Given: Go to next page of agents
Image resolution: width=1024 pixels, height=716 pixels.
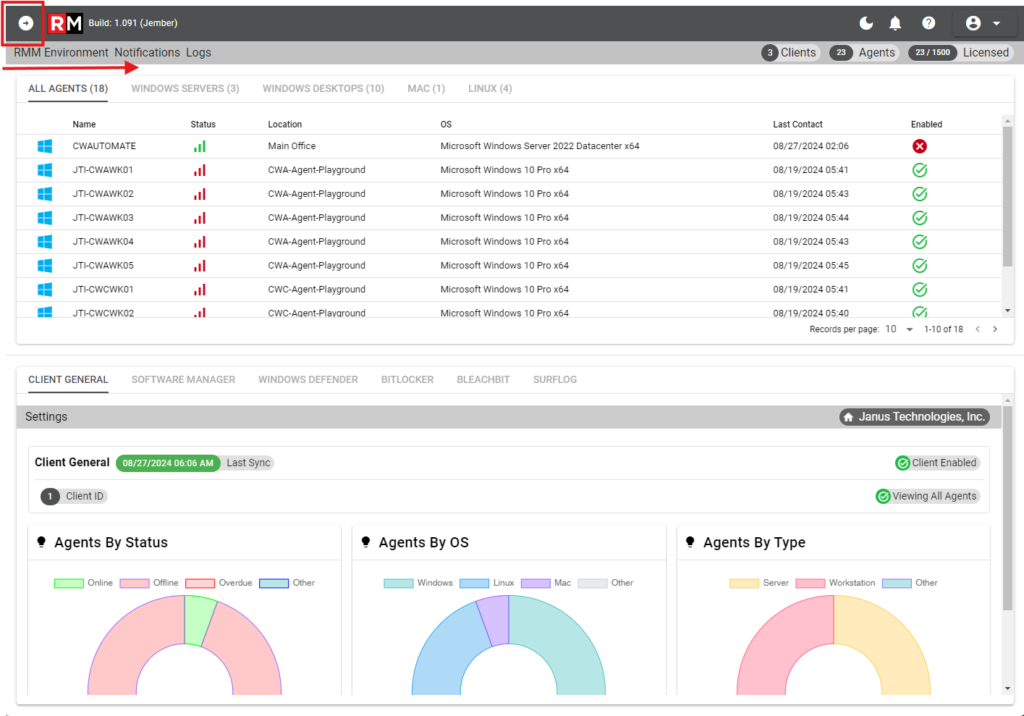Looking at the screenshot, I should pos(995,329).
